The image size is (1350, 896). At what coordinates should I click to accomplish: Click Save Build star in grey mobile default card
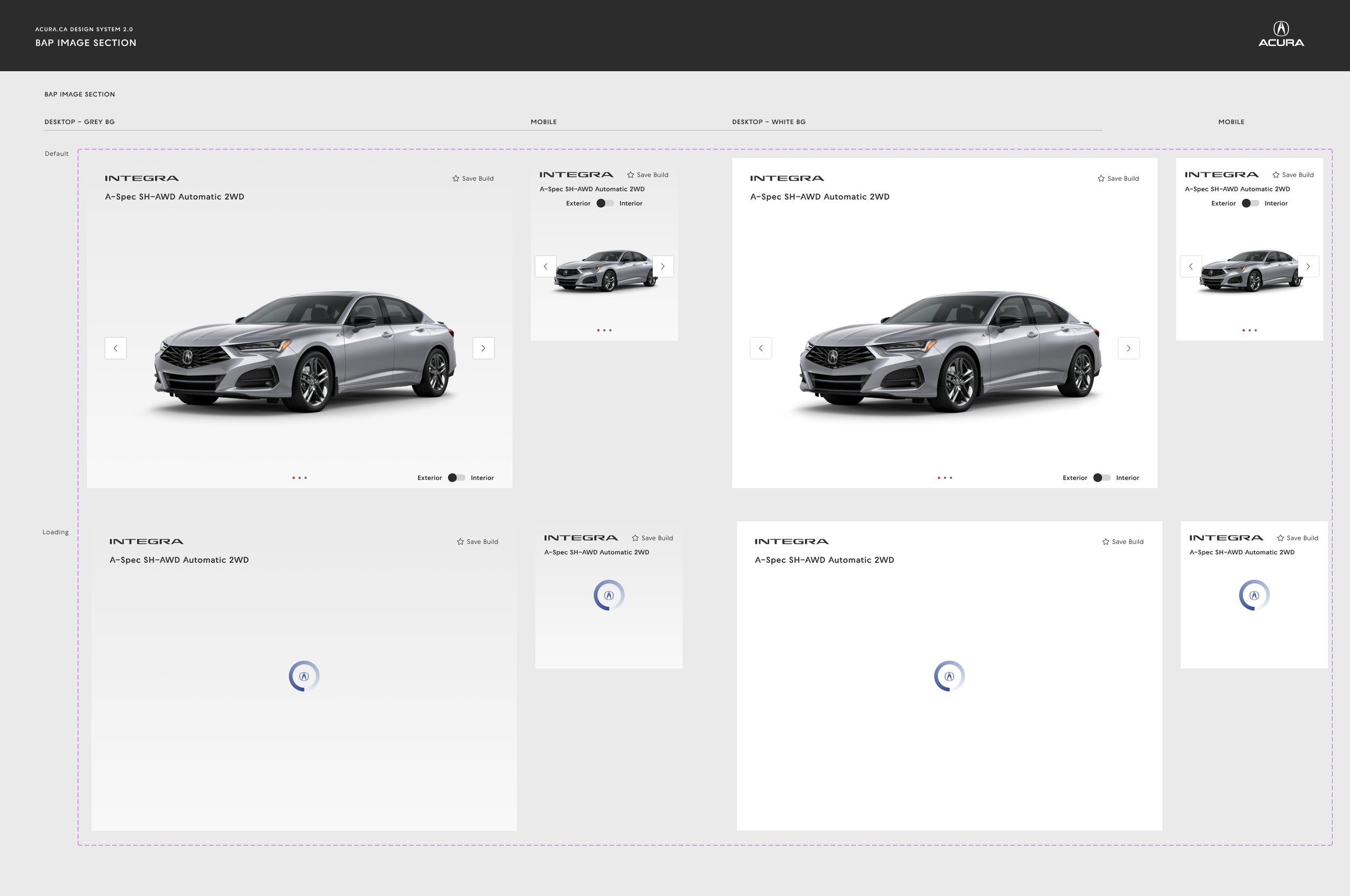(x=630, y=175)
